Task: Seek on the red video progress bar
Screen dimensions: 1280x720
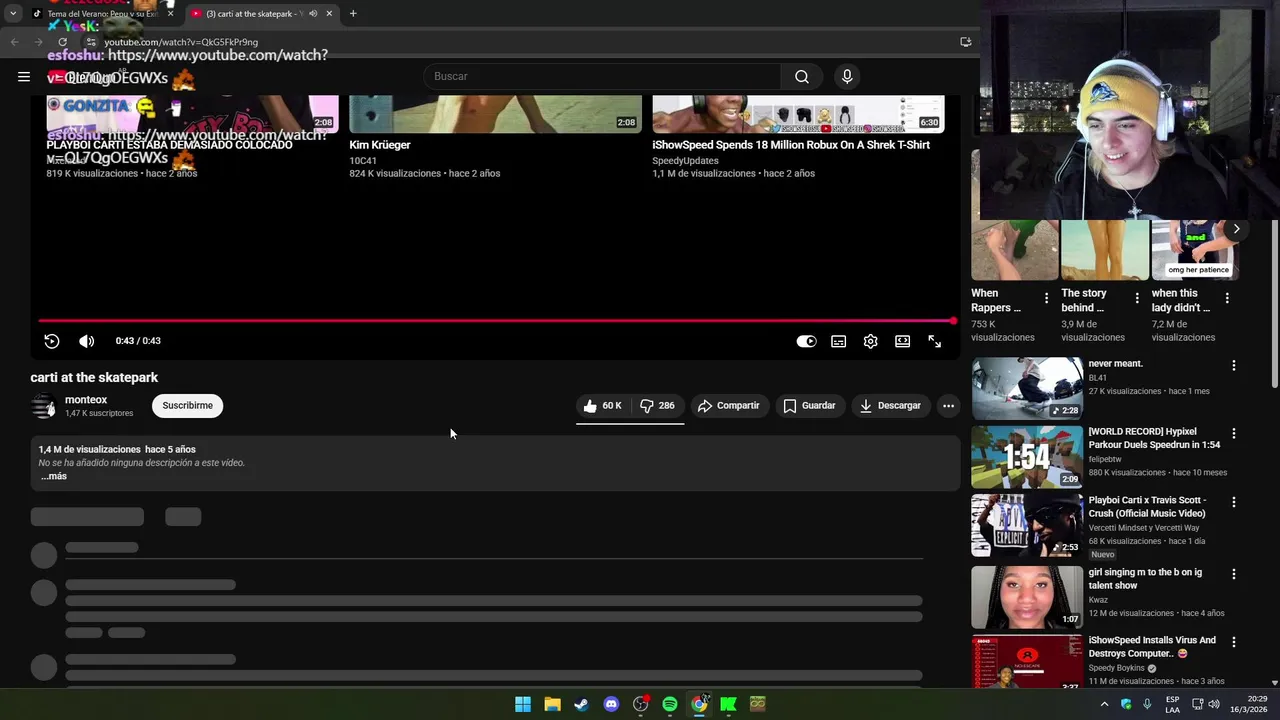Action: pyautogui.click(x=496, y=321)
